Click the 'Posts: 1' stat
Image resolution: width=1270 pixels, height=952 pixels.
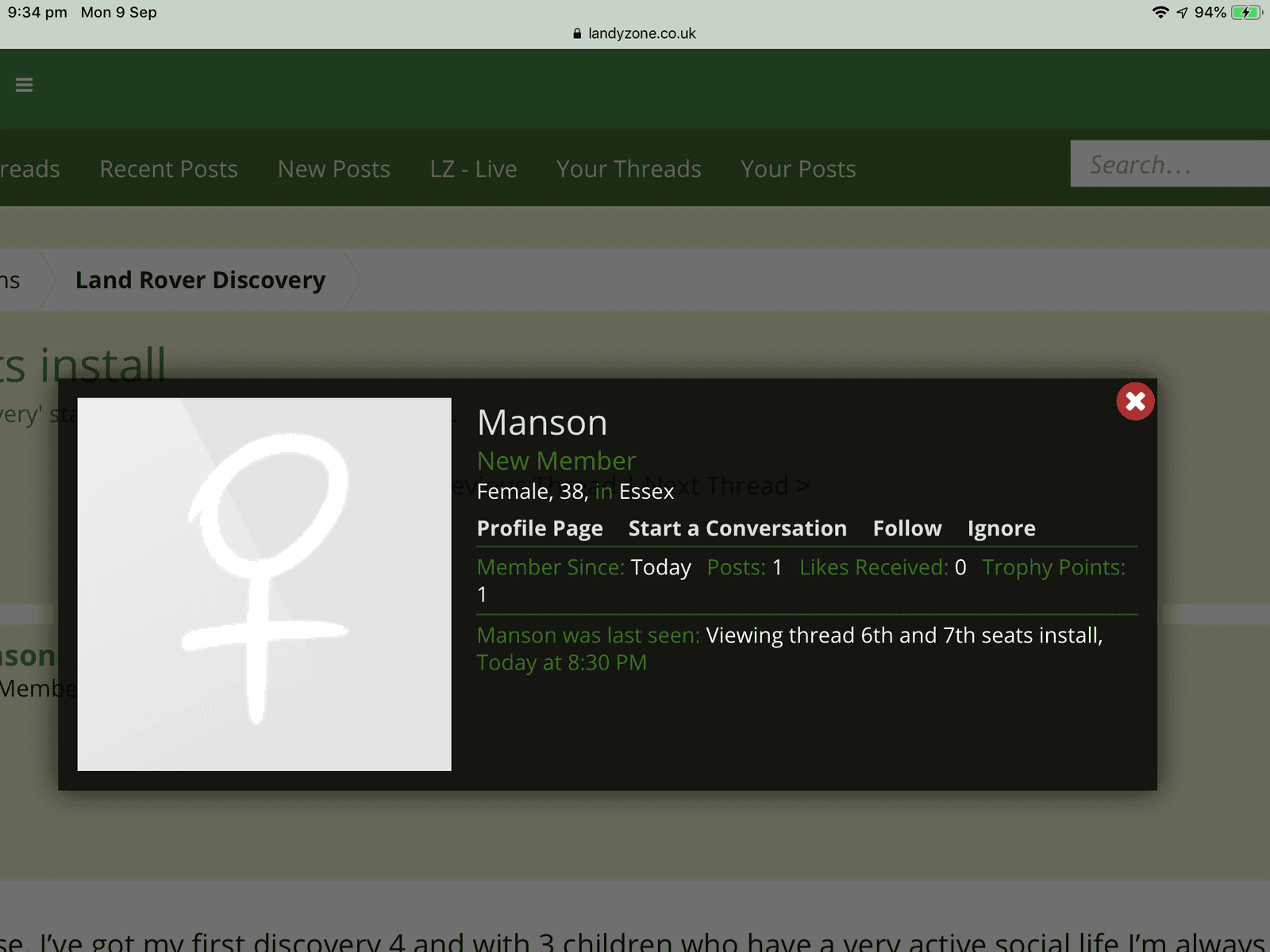tap(745, 567)
